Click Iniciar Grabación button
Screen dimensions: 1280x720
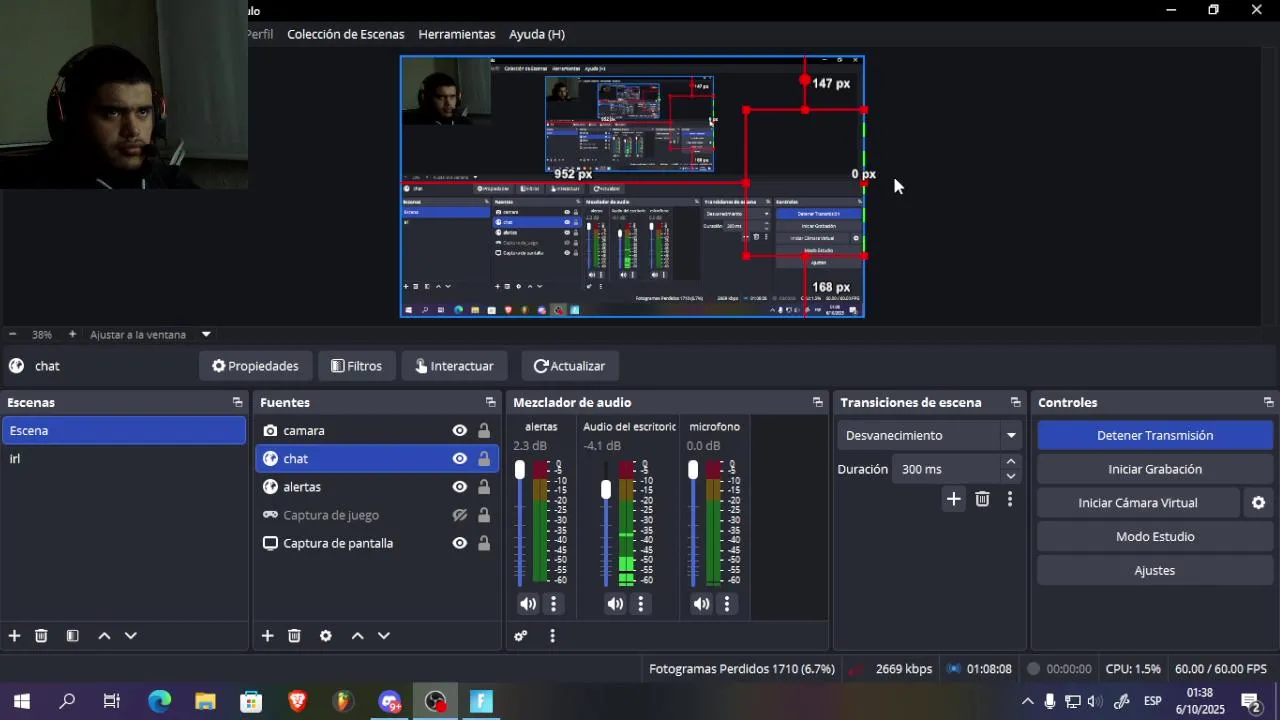(x=1155, y=469)
